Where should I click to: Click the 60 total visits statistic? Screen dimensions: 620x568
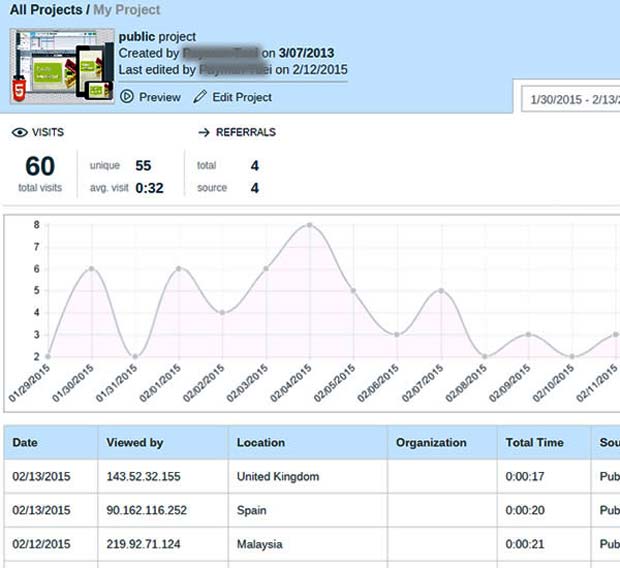click(x=40, y=167)
